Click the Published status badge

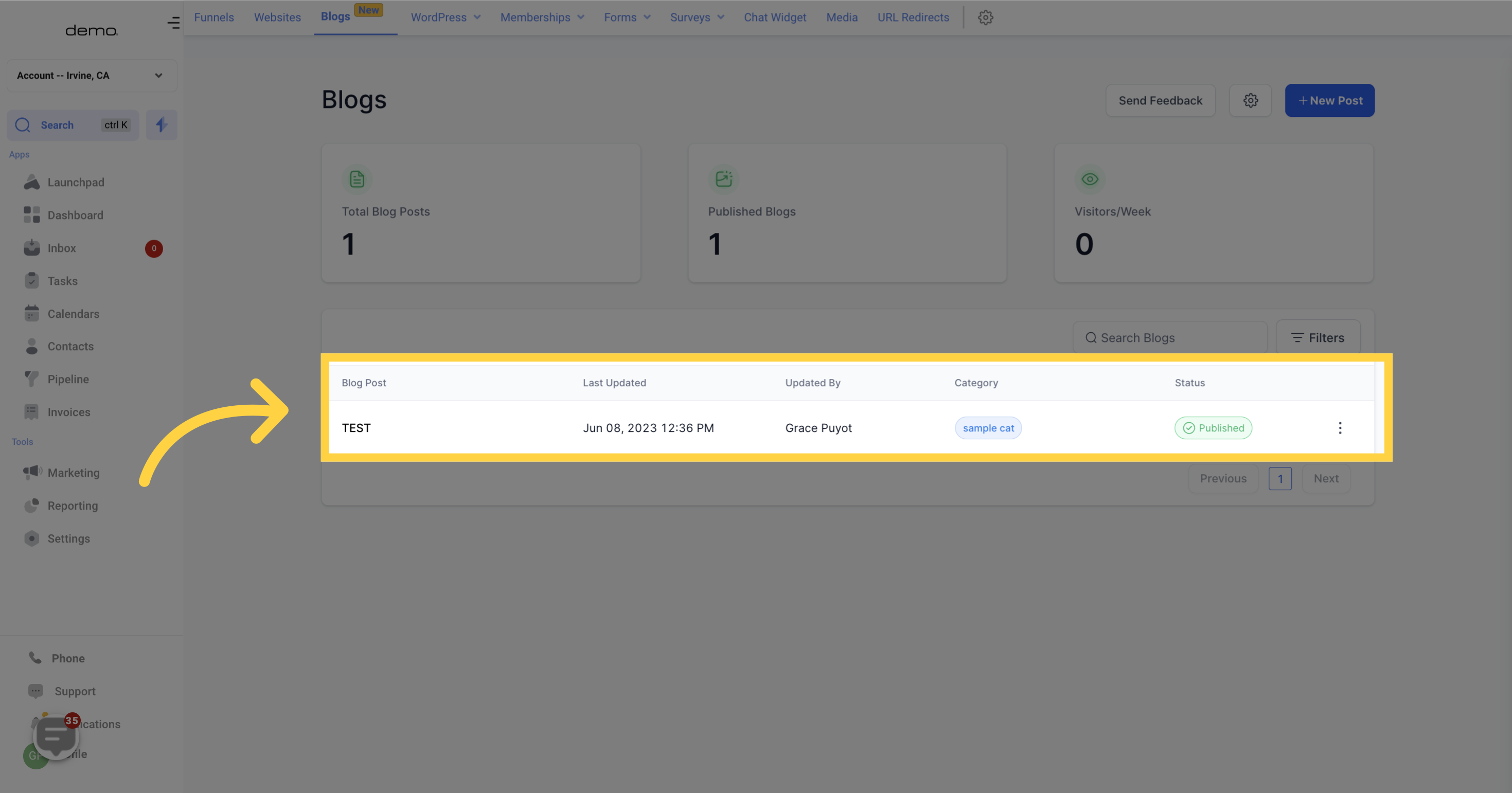point(1213,427)
